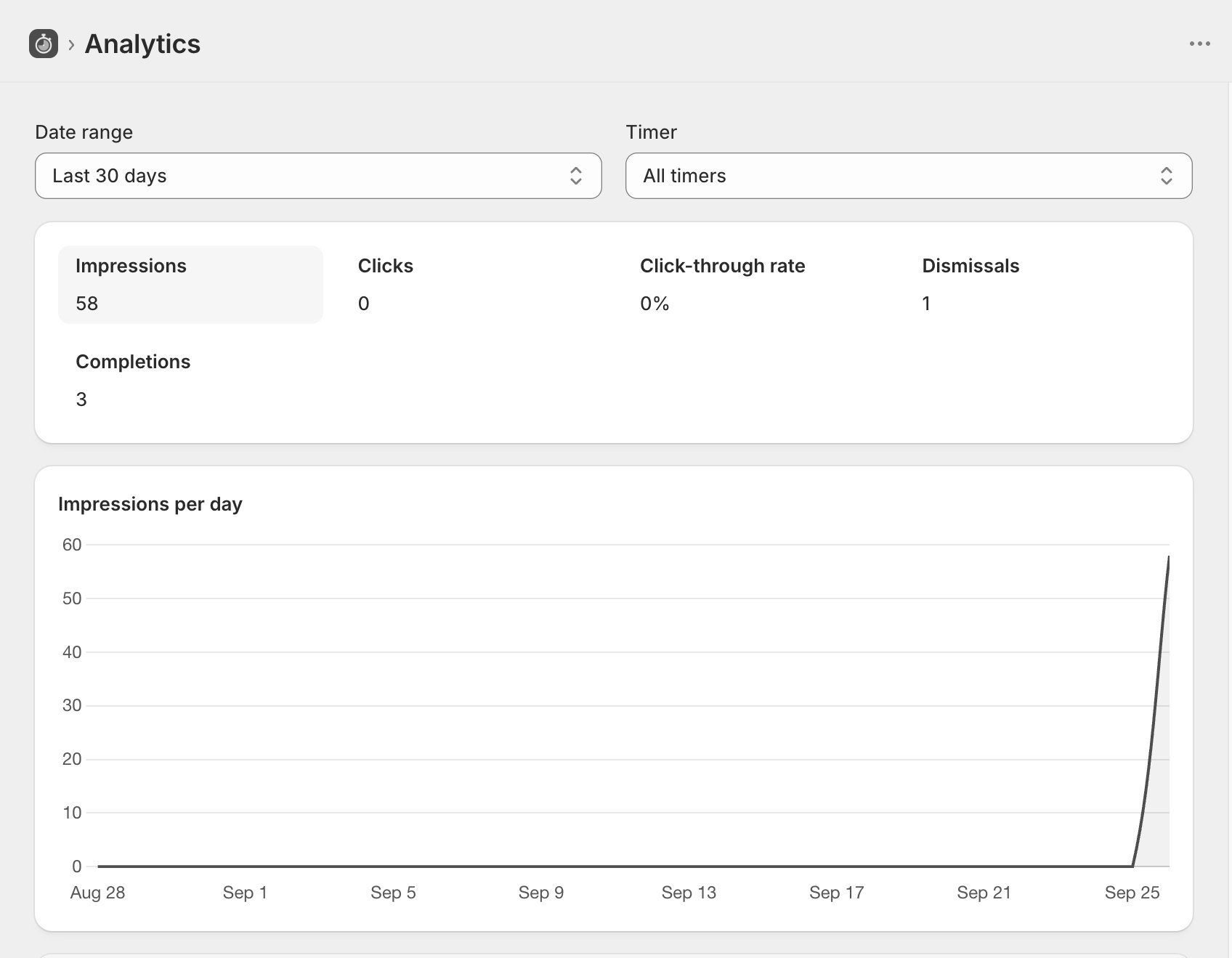
Task: Click the Timer field label
Action: pos(651,132)
